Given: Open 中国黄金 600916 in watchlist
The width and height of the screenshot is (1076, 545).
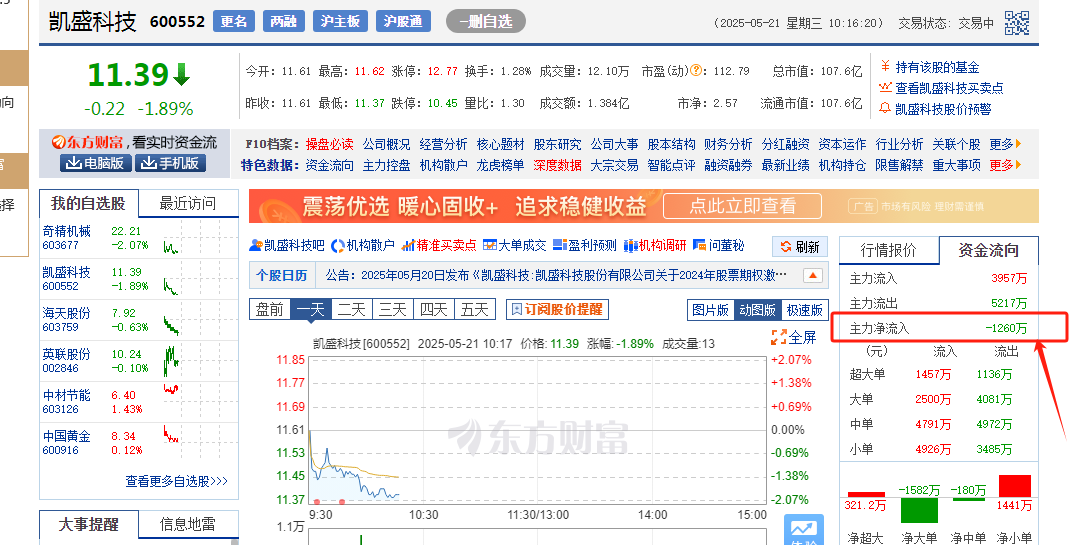Looking at the screenshot, I should 67,443.
